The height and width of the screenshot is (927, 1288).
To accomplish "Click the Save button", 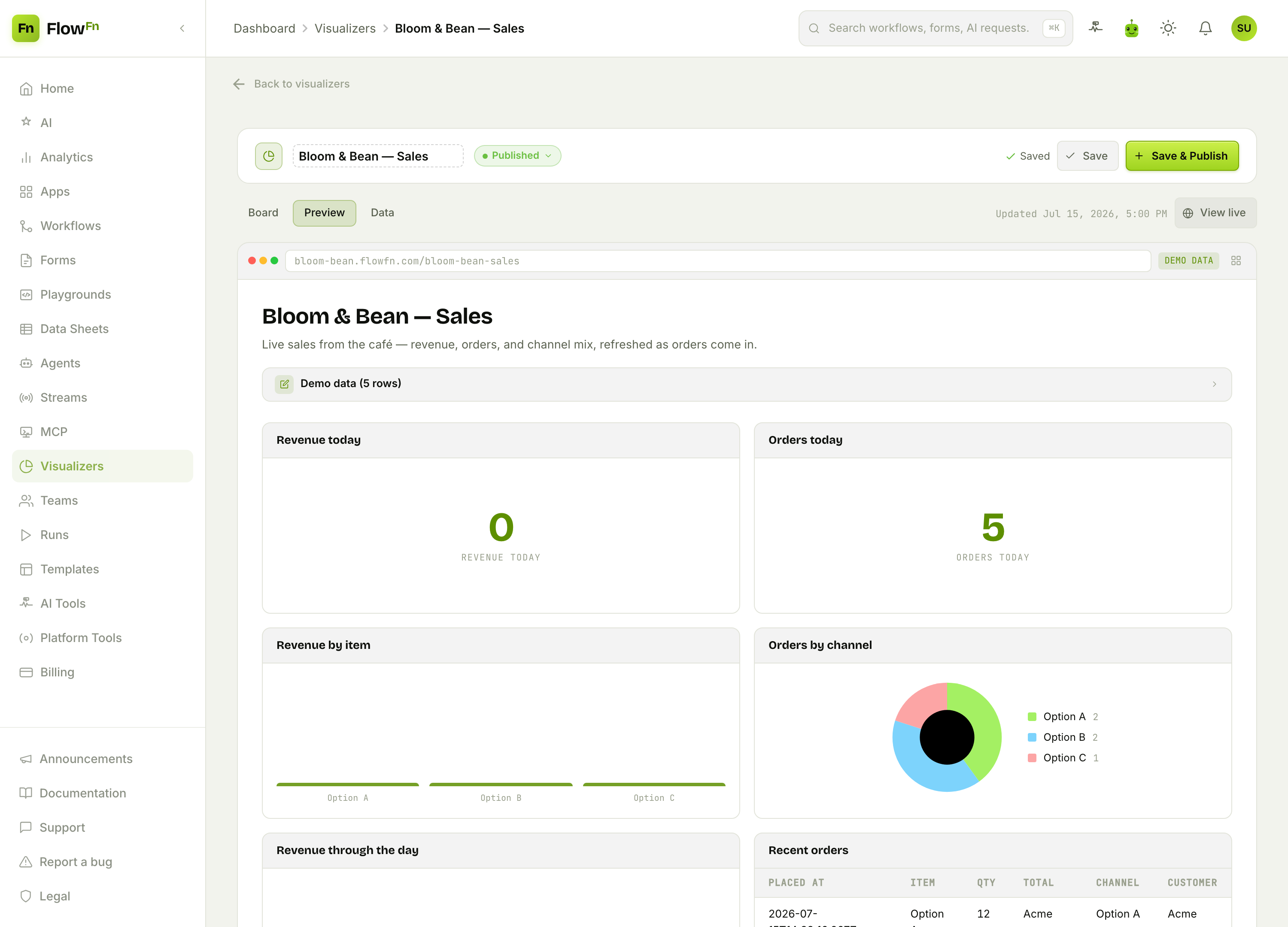I will (x=1087, y=156).
